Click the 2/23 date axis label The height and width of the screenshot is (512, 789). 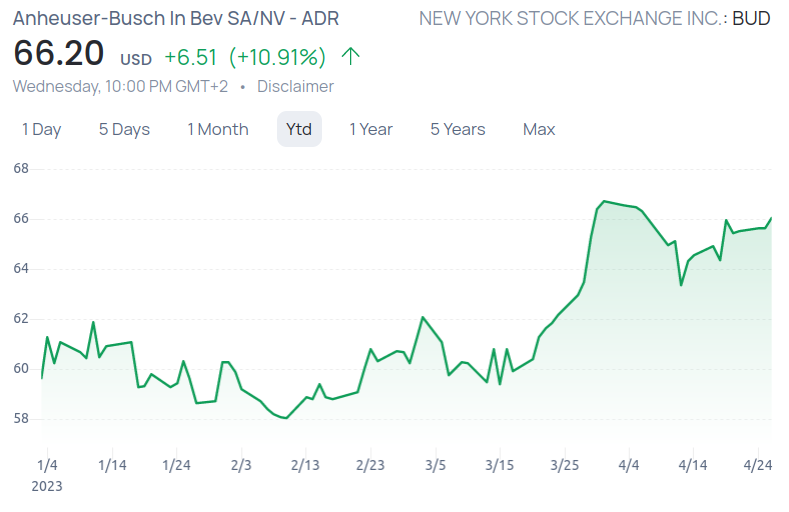pyautogui.click(x=370, y=465)
